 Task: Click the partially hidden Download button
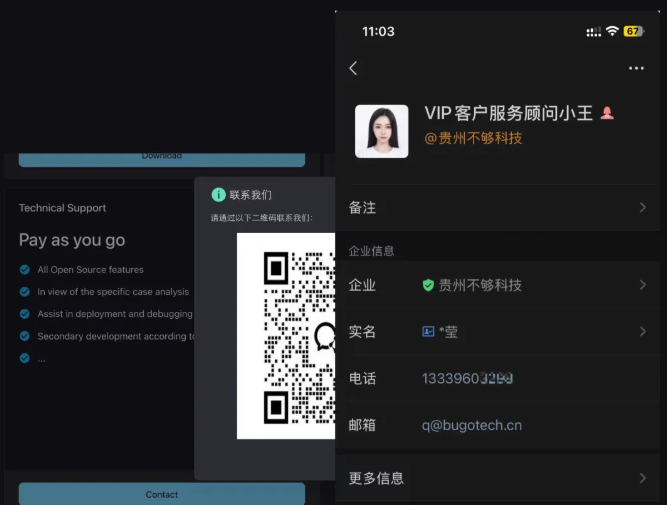pyautogui.click(x=162, y=160)
